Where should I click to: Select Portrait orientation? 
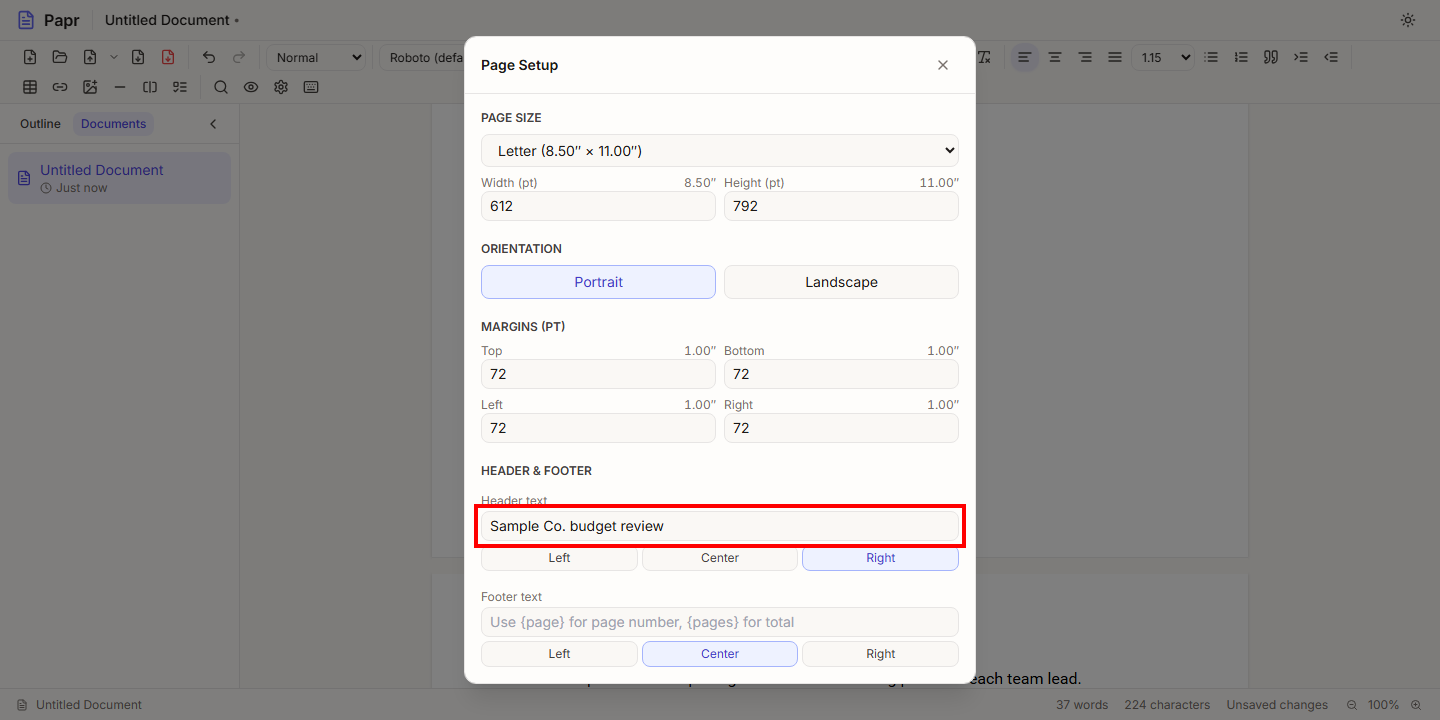[x=598, y=282]
